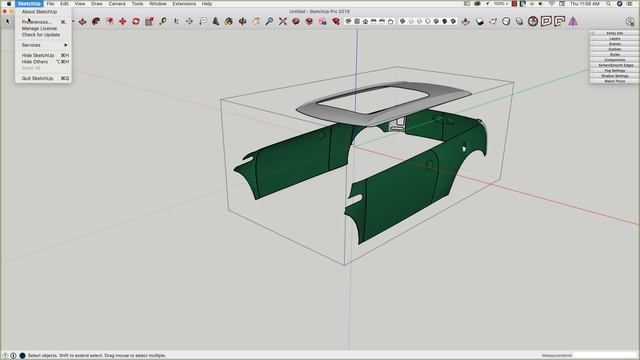
Task: Expand the Styles panel
Action: pos(615,54)
